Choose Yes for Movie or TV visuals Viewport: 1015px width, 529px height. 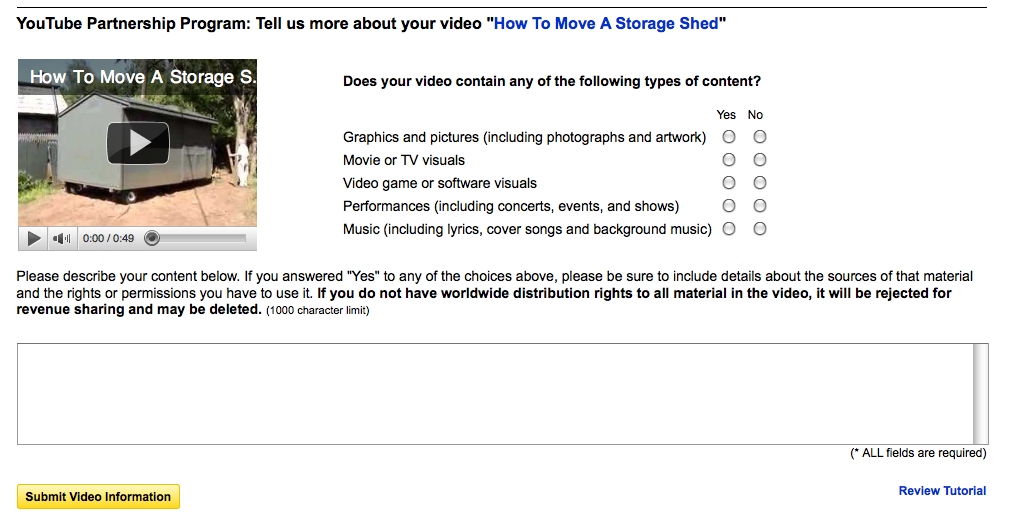[729, 160]
